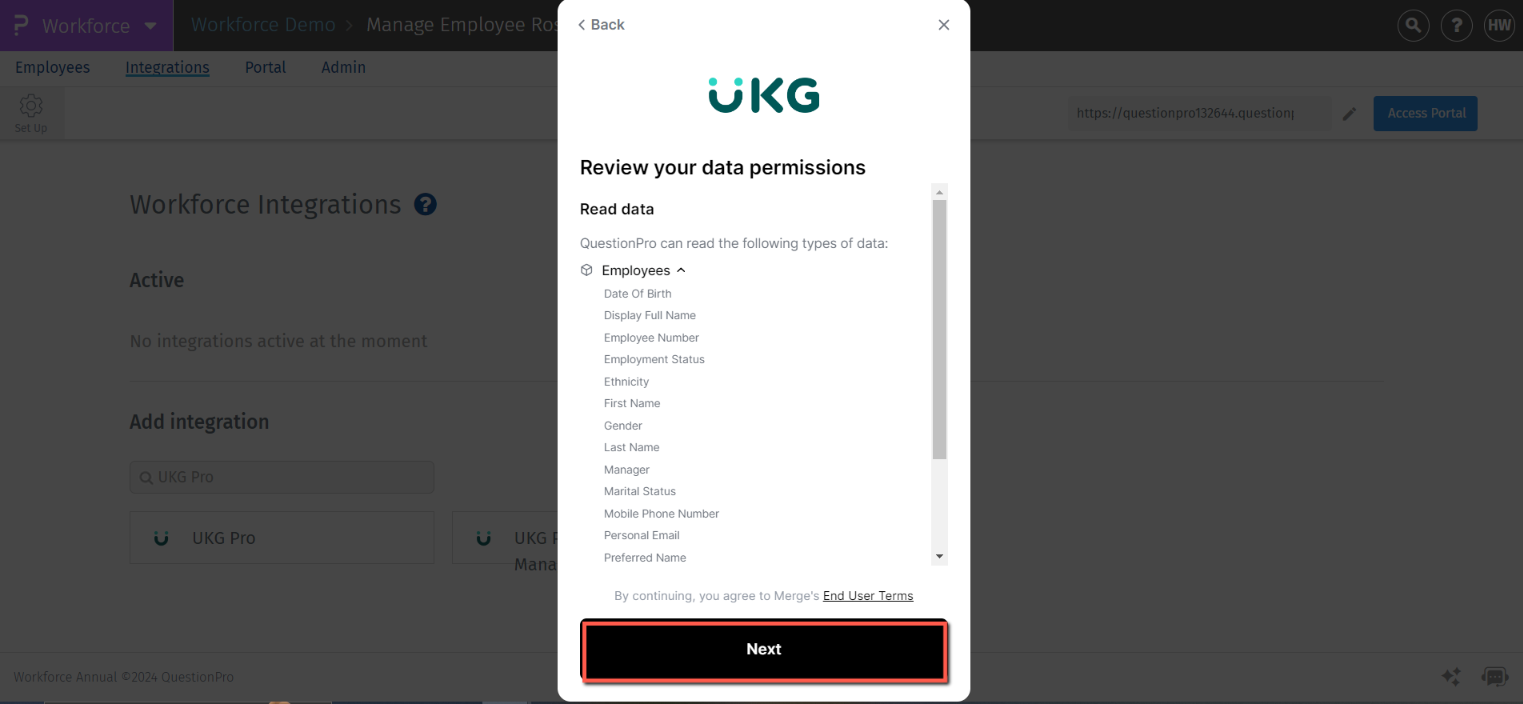The image size is (1523, 704).
Task: Click the UKG Pro integration tile icon
Action: click(161, 537)
